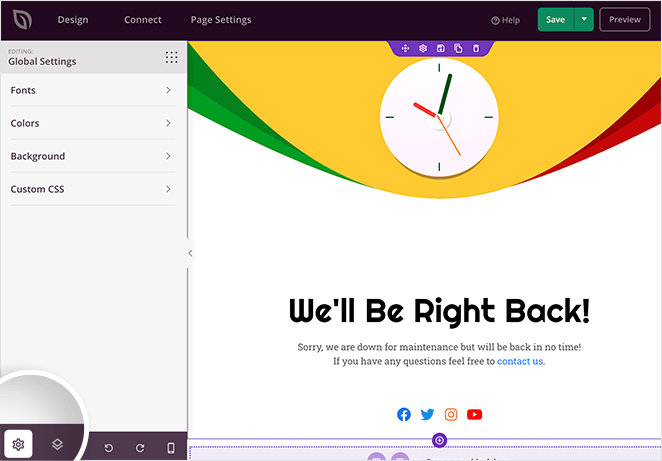Select the clock image
Image resolution: width=662 pixels, height=461 pixels.
tap(439, 117)
